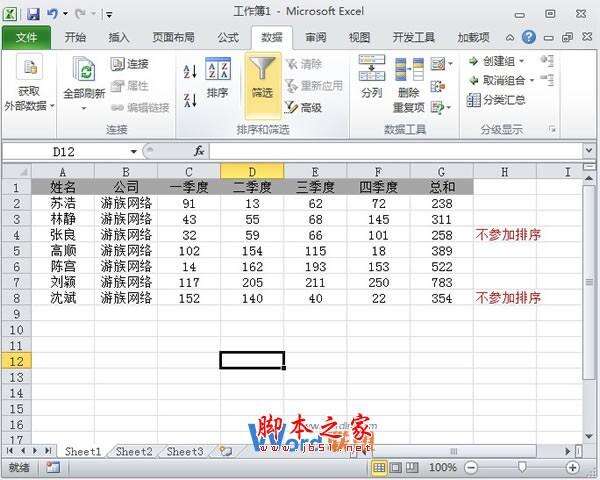Select cell with total 783

(x=442, y=282)
